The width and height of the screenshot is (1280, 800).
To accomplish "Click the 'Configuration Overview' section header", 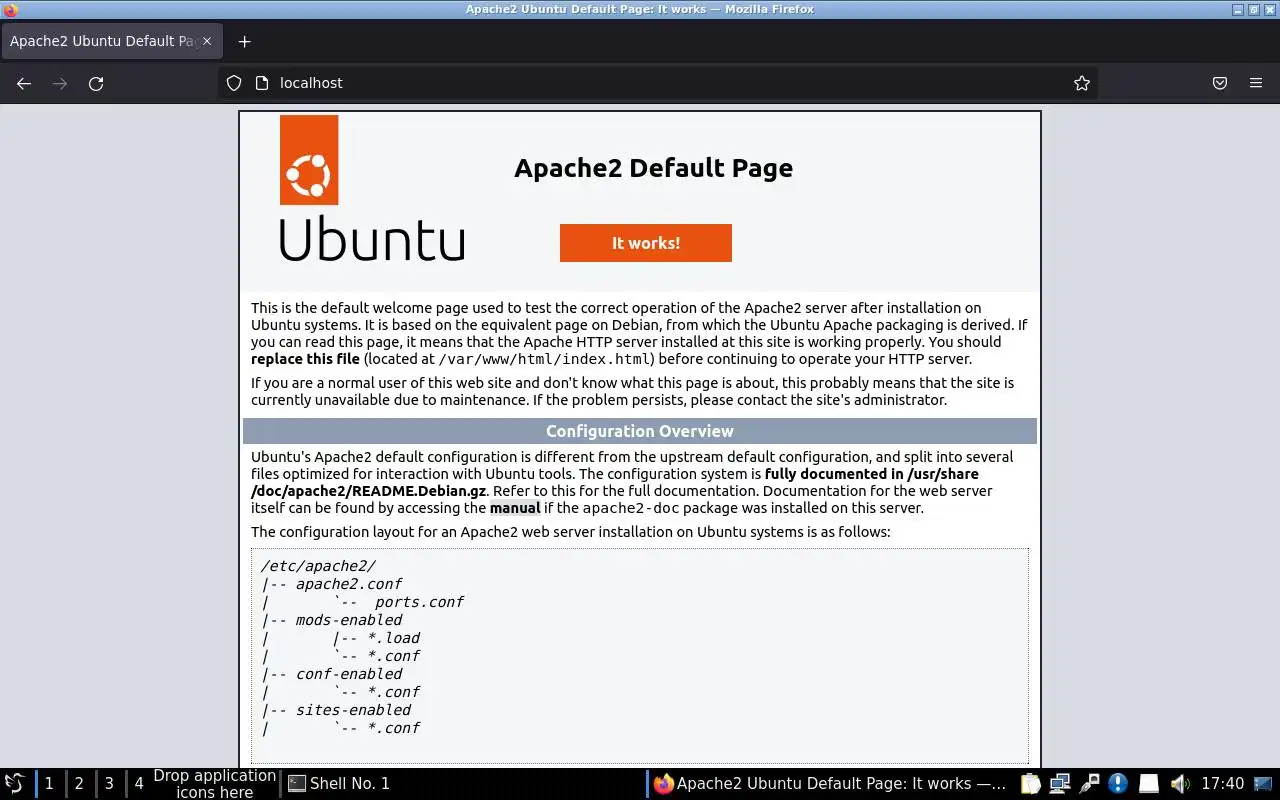I will tap(640, 431).
